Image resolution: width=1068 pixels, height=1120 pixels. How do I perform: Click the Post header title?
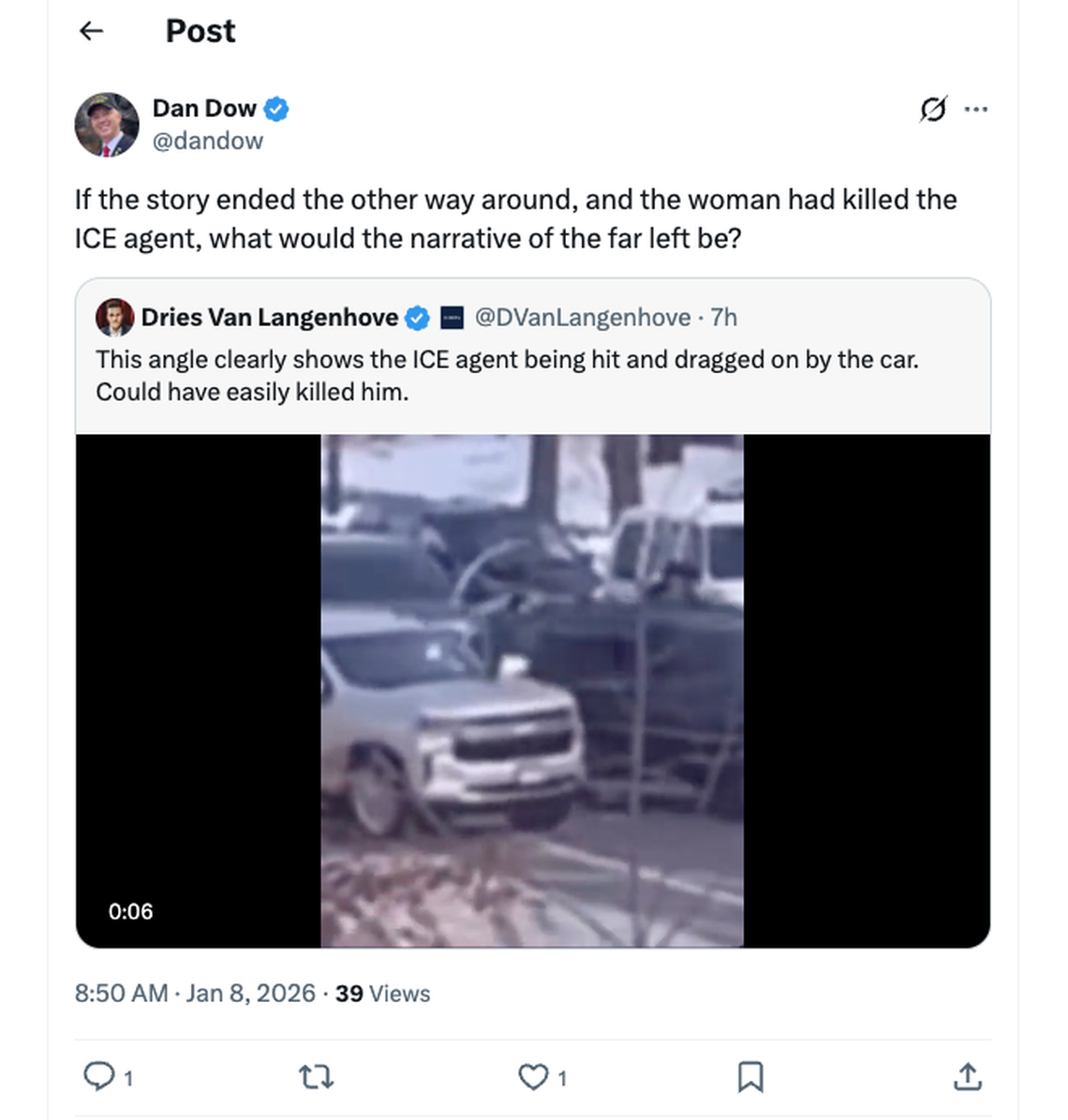pyautogui.click(x=200, y=31)
